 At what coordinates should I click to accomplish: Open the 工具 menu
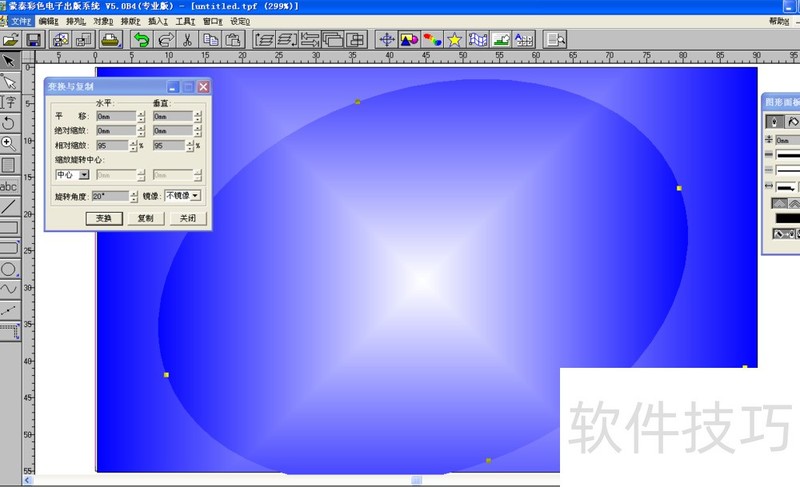tap(185, 21)
